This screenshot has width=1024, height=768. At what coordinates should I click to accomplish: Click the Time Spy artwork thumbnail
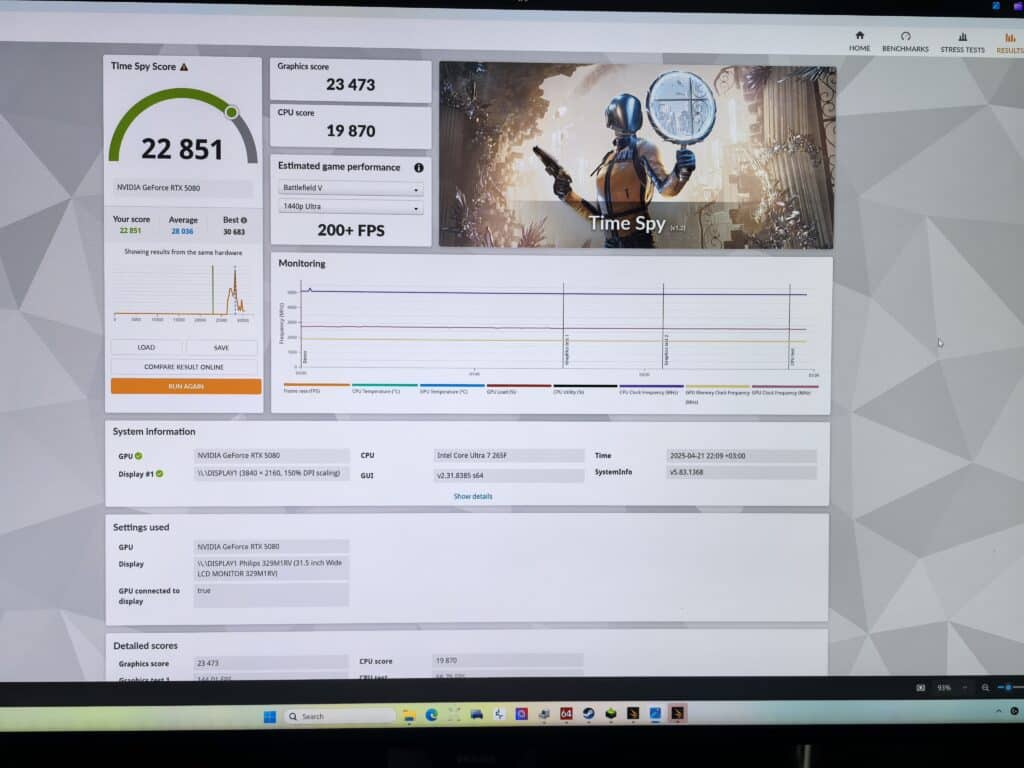tap(636, 156)
